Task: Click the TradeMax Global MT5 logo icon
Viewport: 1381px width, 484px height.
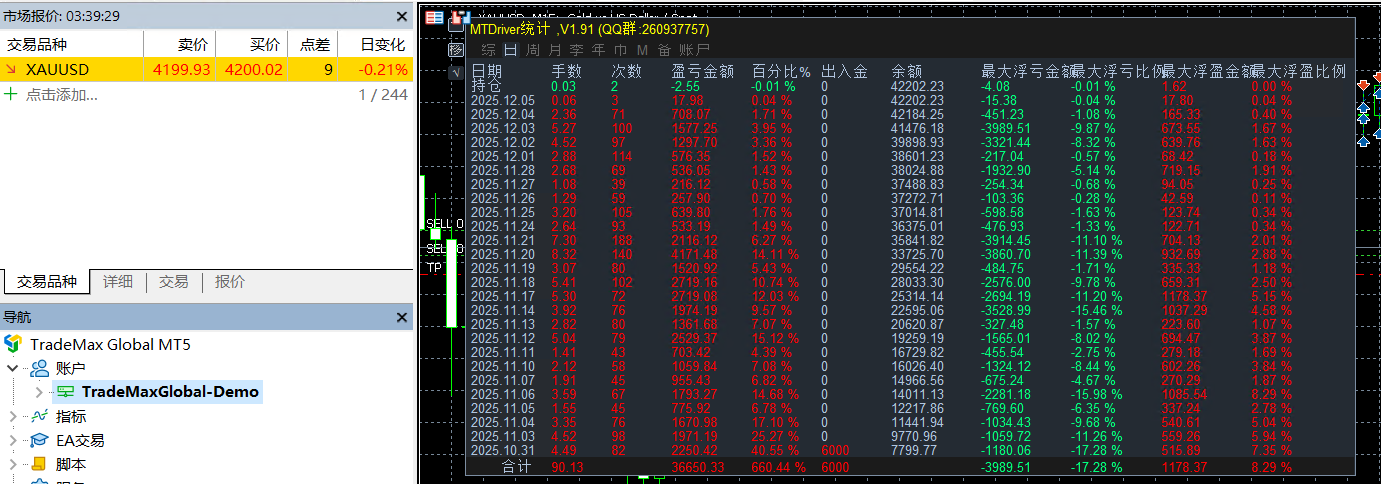Action: 13,344
